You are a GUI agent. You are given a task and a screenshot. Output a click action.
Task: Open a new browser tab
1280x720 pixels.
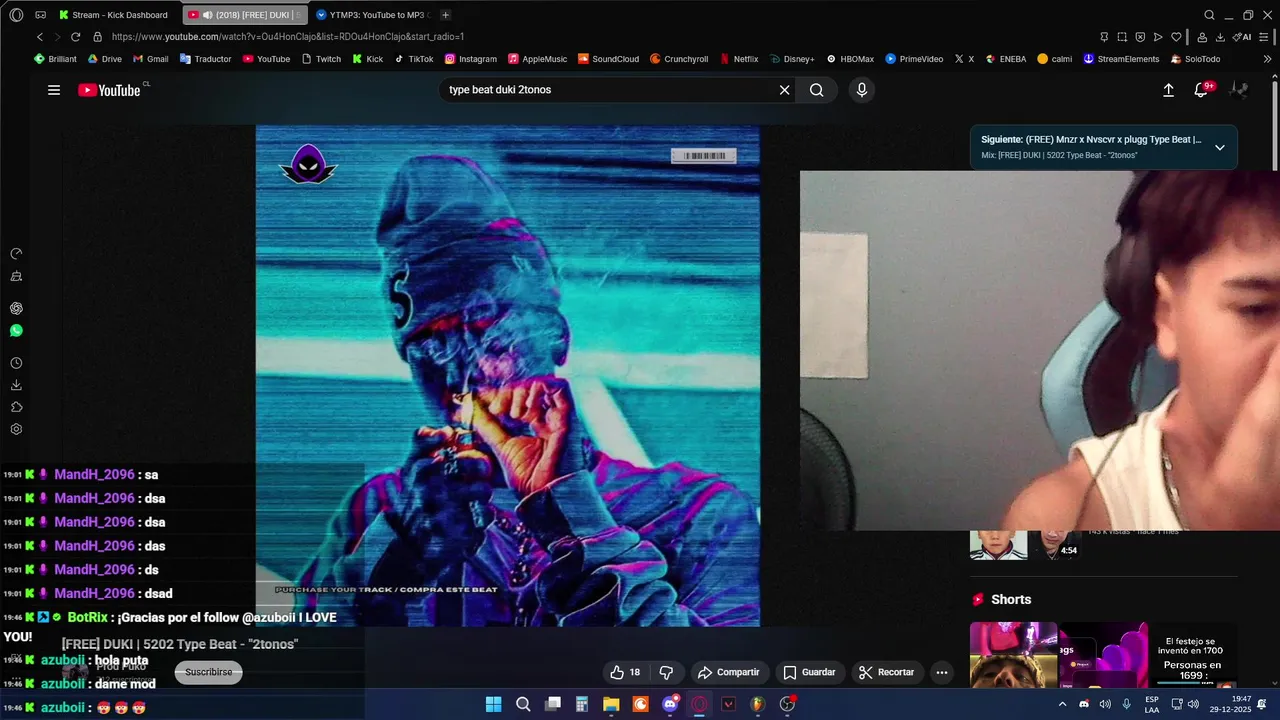[x=446, y=15]
